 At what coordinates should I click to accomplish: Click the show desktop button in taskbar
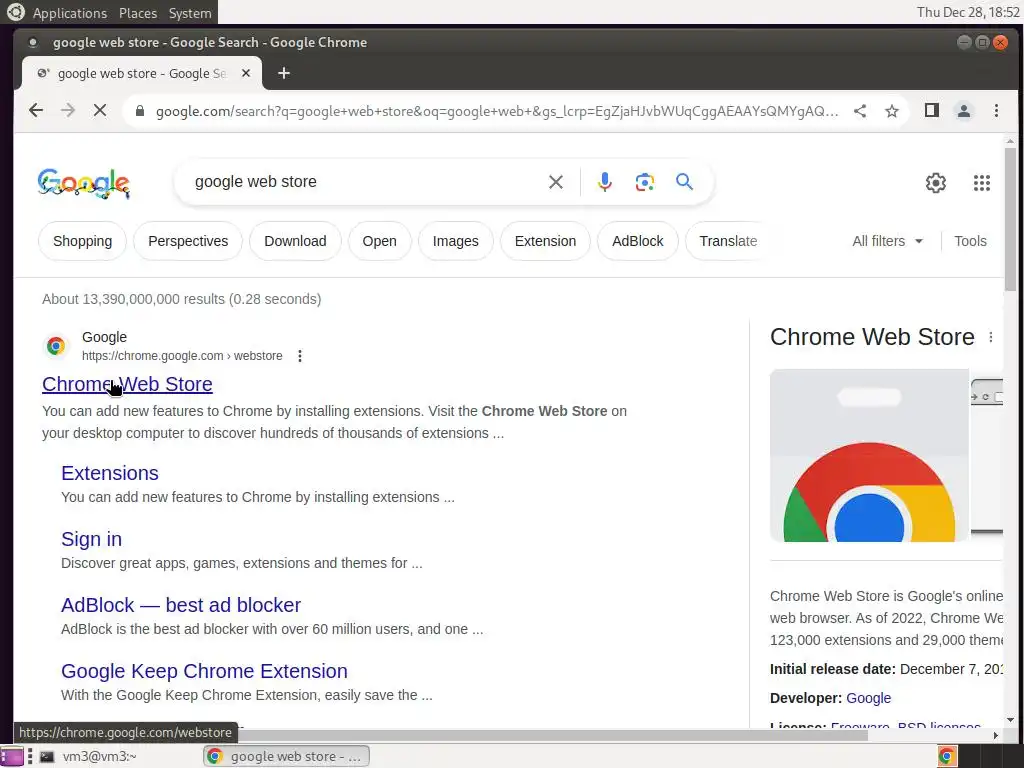point(11,756)
